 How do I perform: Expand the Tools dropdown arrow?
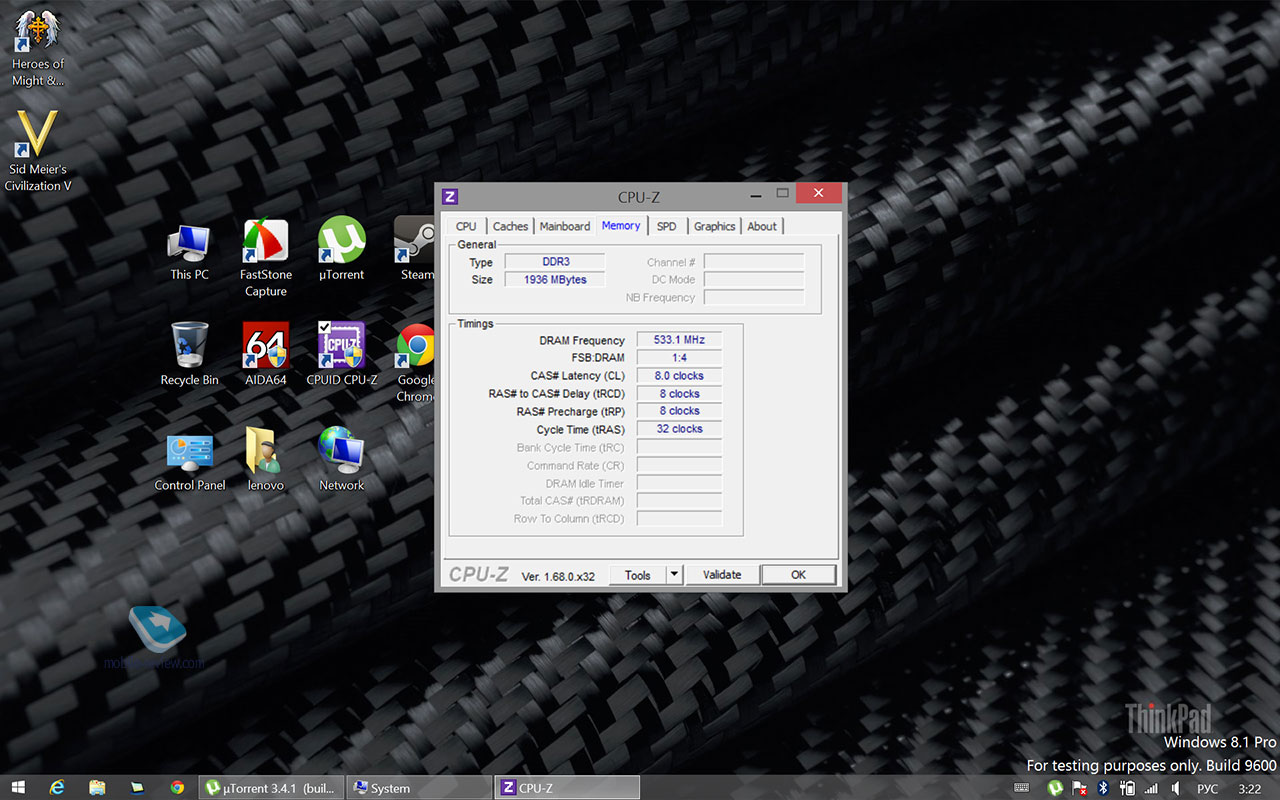(674, 575)
